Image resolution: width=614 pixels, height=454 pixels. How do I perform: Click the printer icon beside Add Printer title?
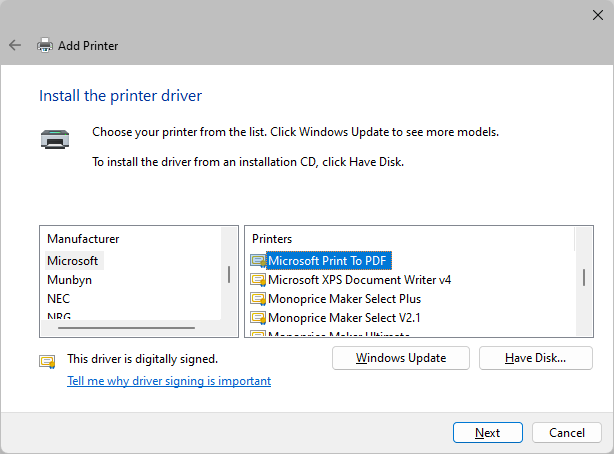coord(45,45)
